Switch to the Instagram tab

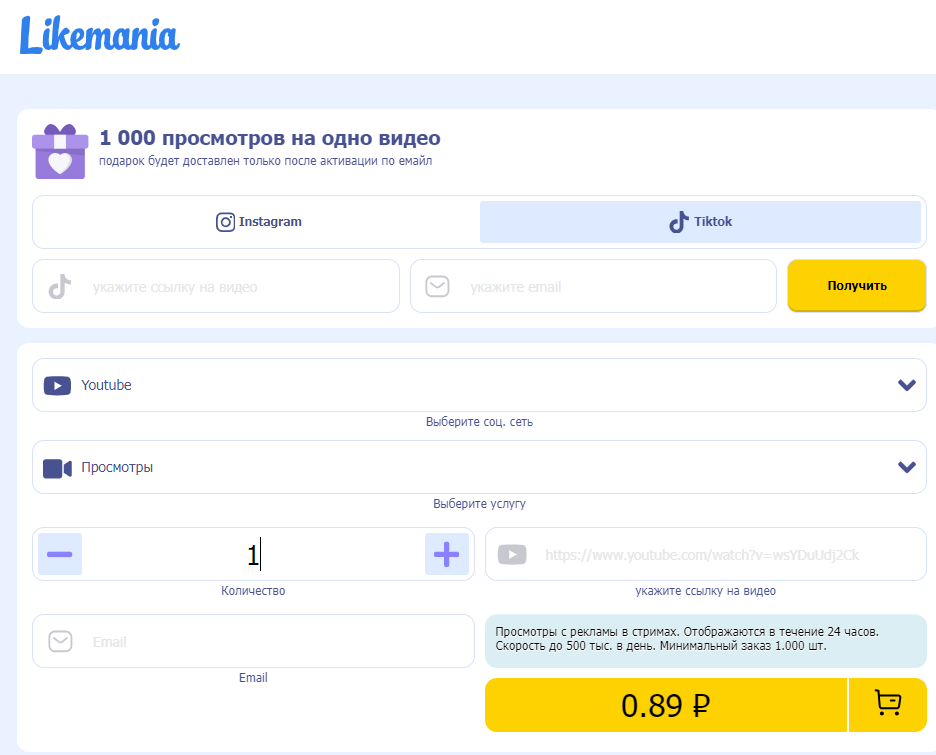coord(258,222)
